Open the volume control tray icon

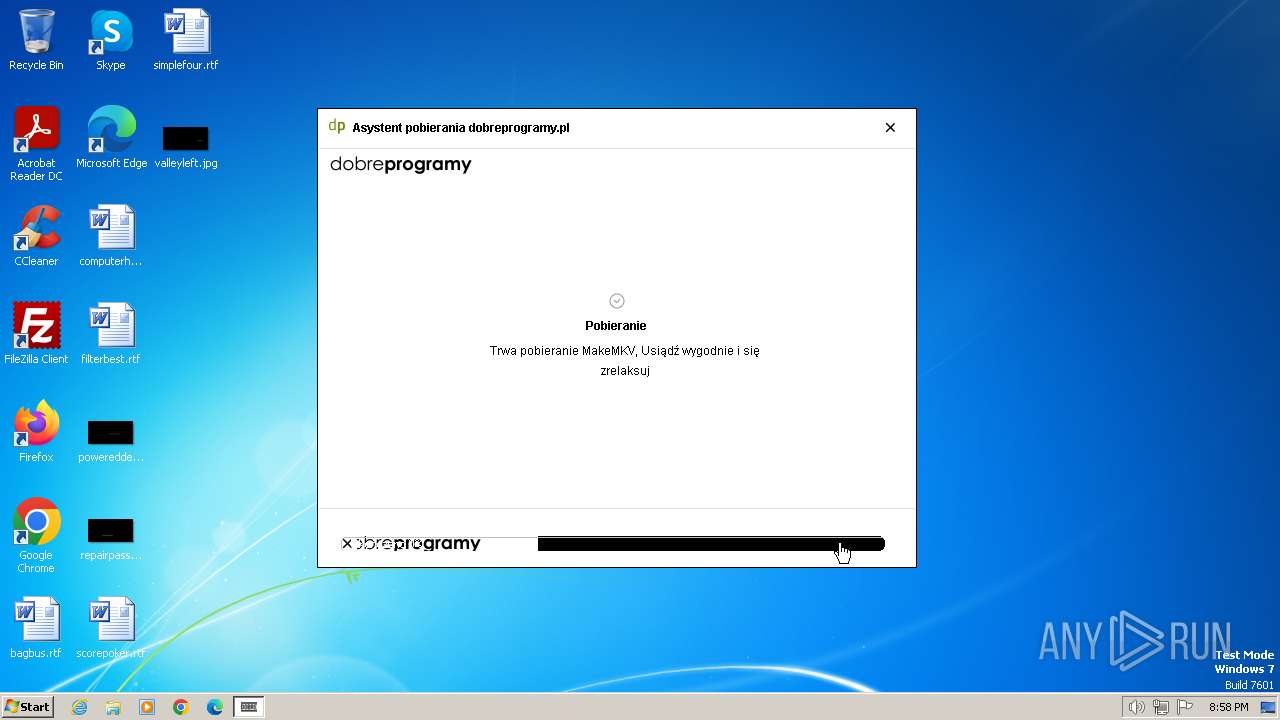1136,707
